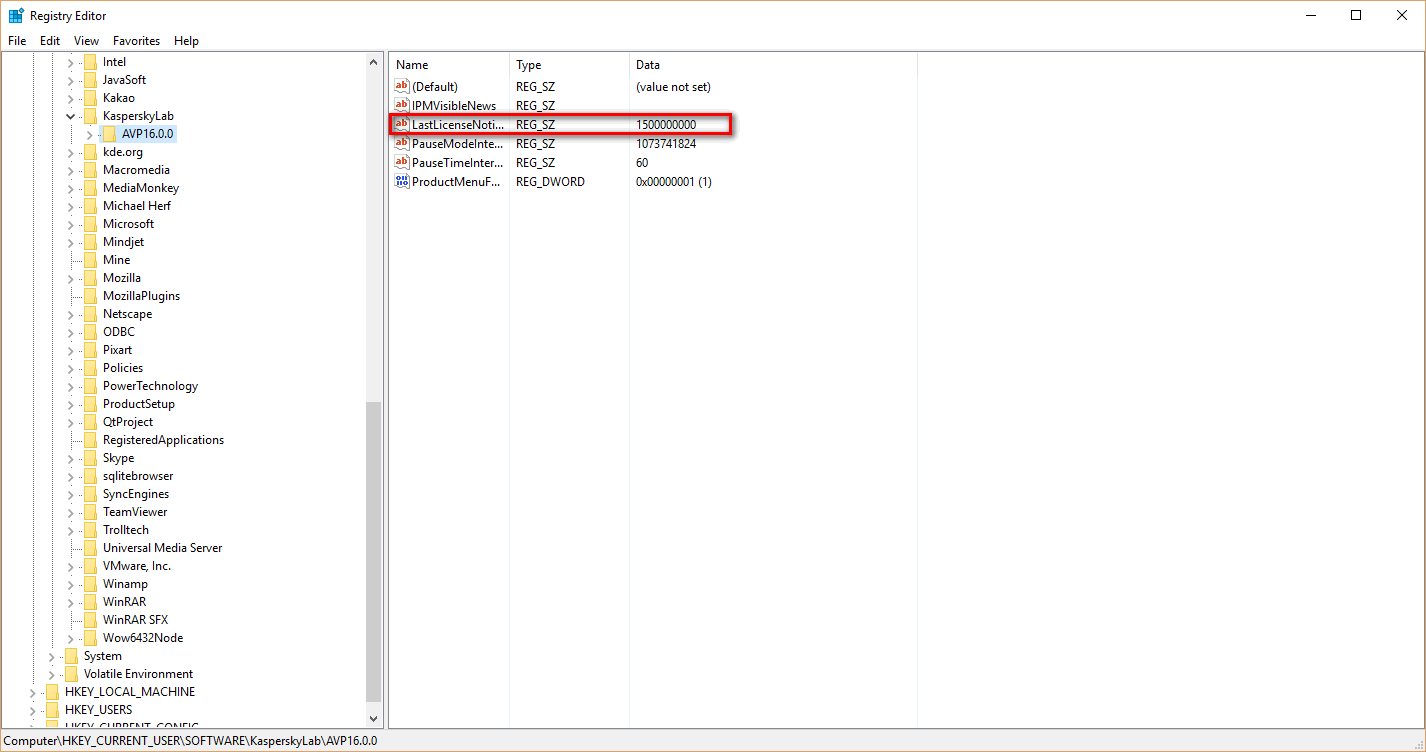Screen dimensions: 1426x752
Task: Click the tree pane scroll up arrow
Action: 374,63
